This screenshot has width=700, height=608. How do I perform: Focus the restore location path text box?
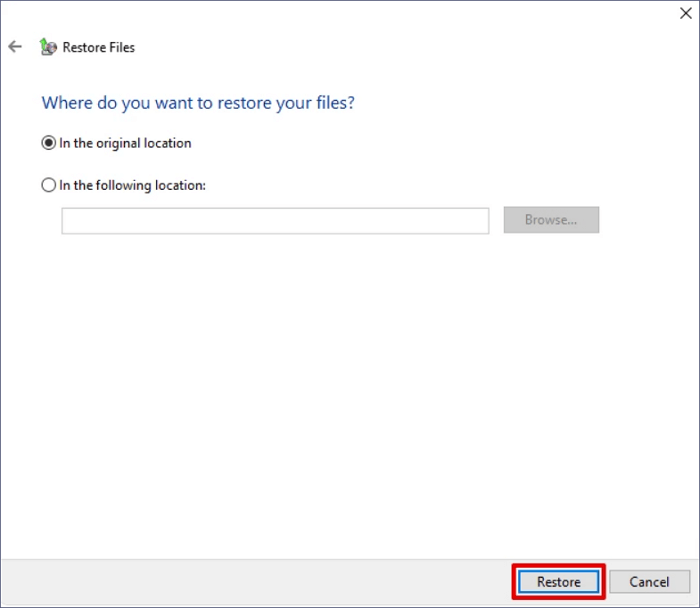coord(275,221)
